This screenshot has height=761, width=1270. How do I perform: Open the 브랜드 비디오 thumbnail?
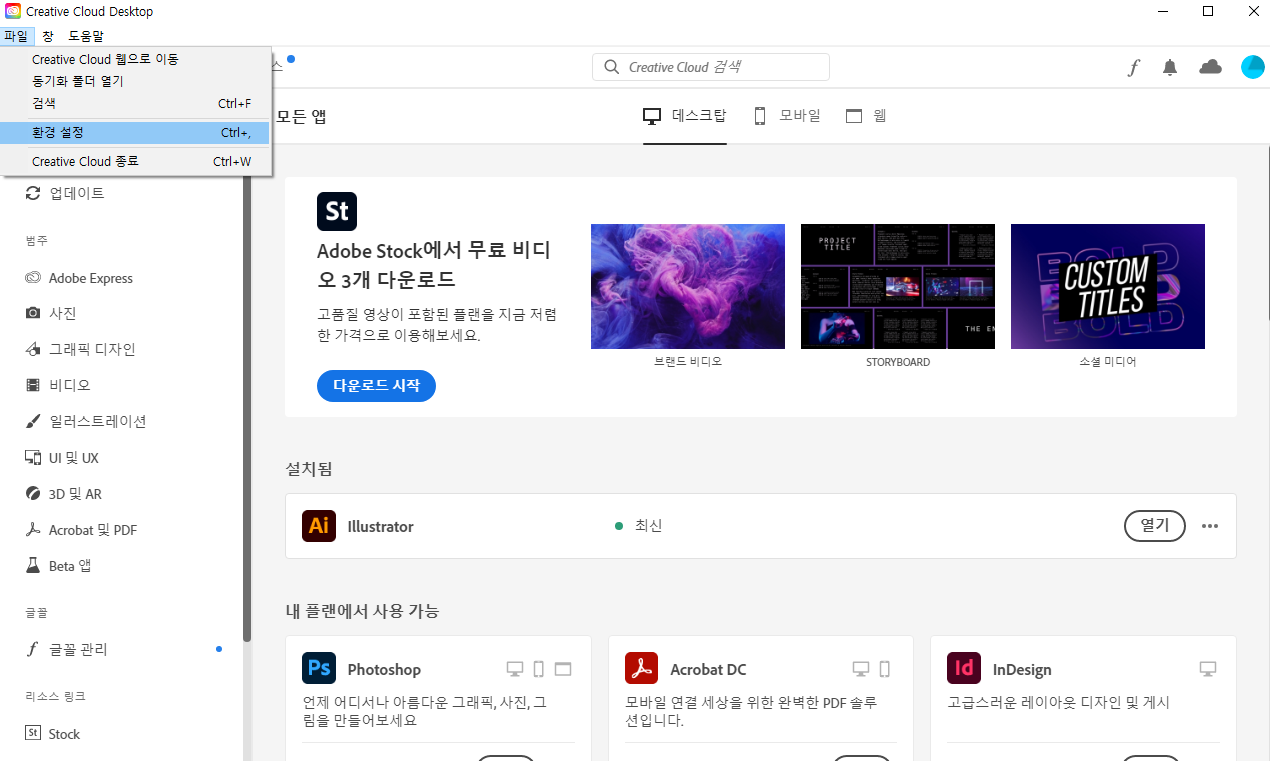click(x=688, y=286)
